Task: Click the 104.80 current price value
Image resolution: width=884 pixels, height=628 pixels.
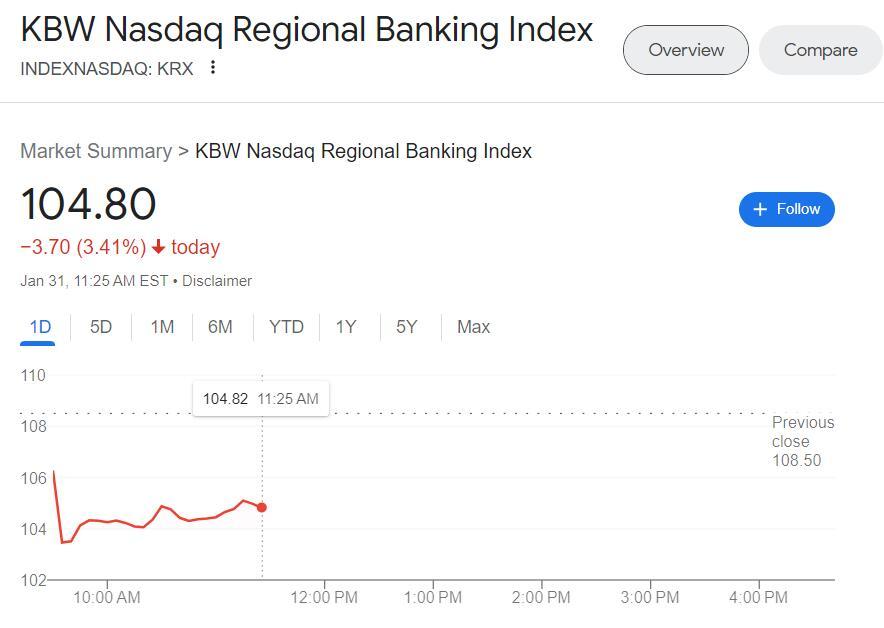Action: 88,204
